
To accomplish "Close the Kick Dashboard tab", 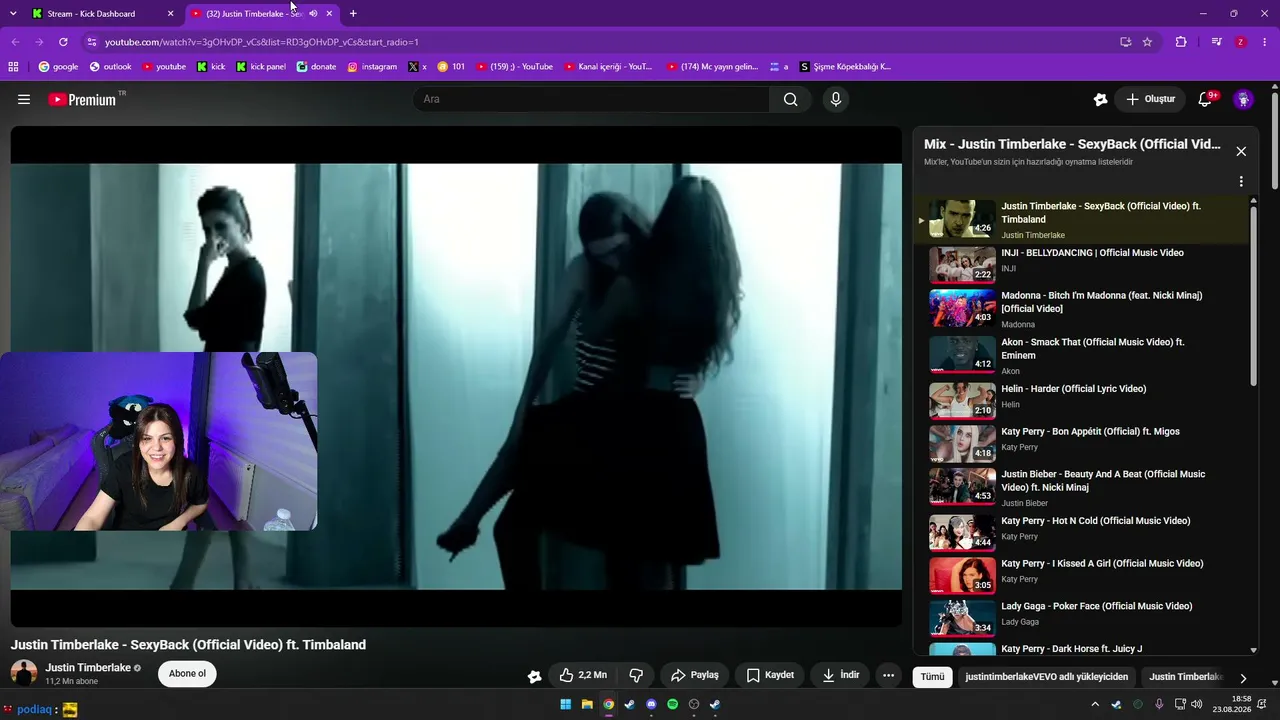I will (x=170, y=14).
